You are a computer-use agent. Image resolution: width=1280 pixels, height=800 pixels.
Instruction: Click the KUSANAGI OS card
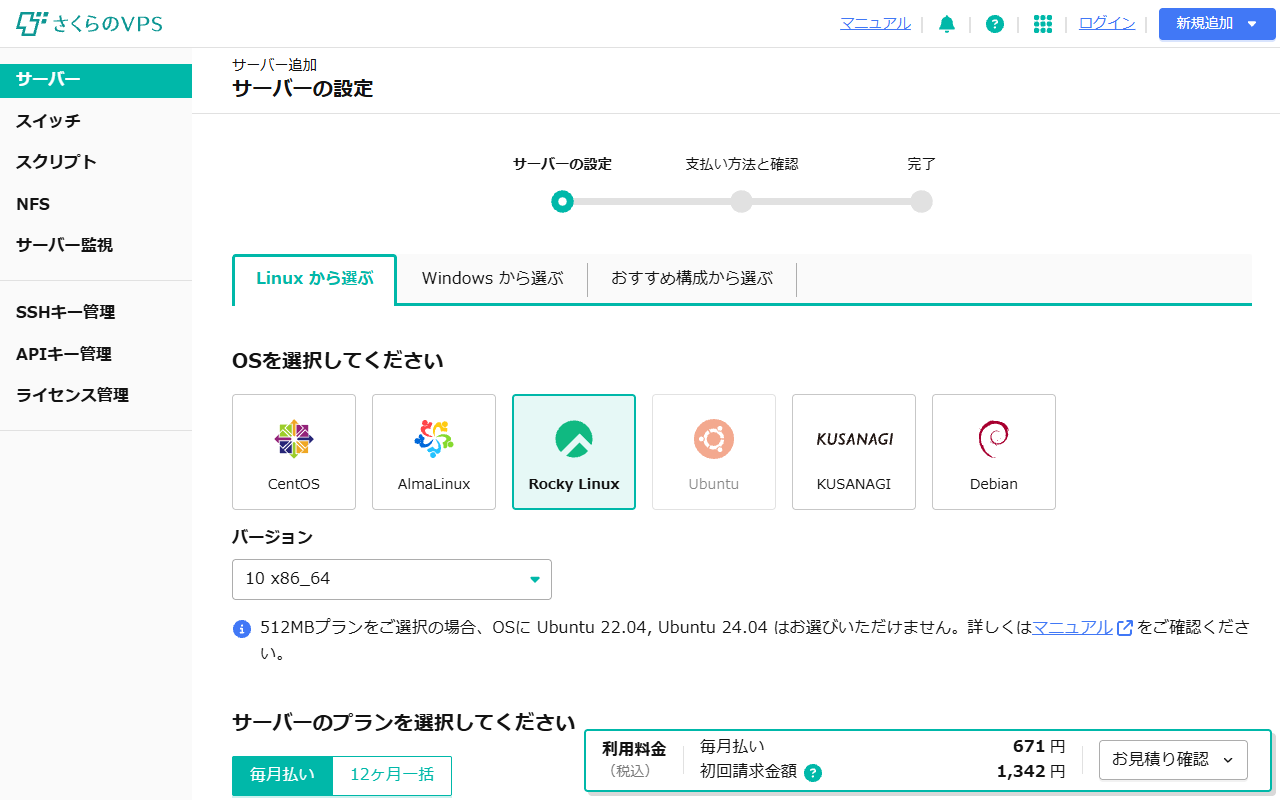click(x=854, y=452)
